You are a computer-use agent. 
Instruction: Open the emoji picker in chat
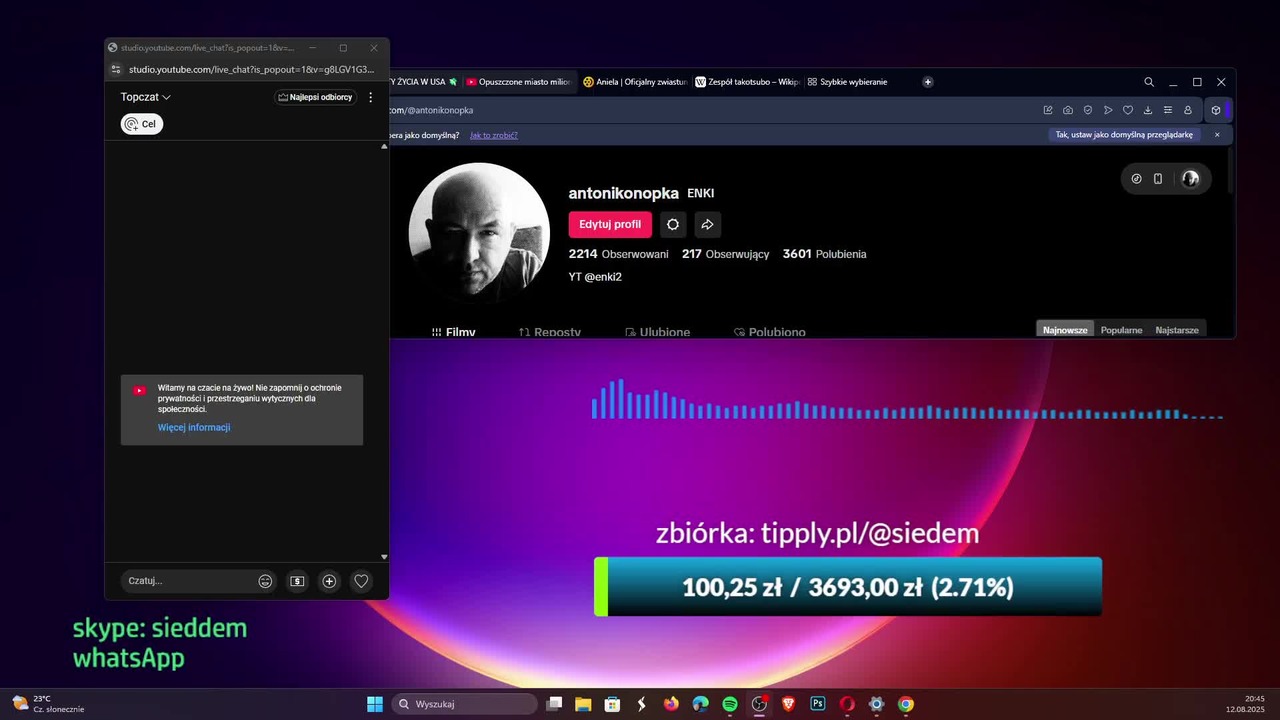click(265, 581)
